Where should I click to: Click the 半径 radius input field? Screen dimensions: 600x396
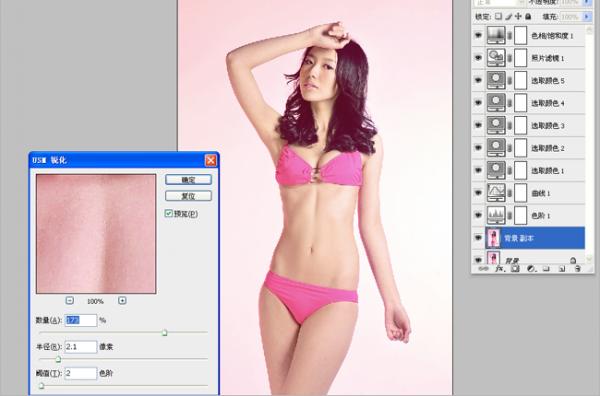coord(81,347)
